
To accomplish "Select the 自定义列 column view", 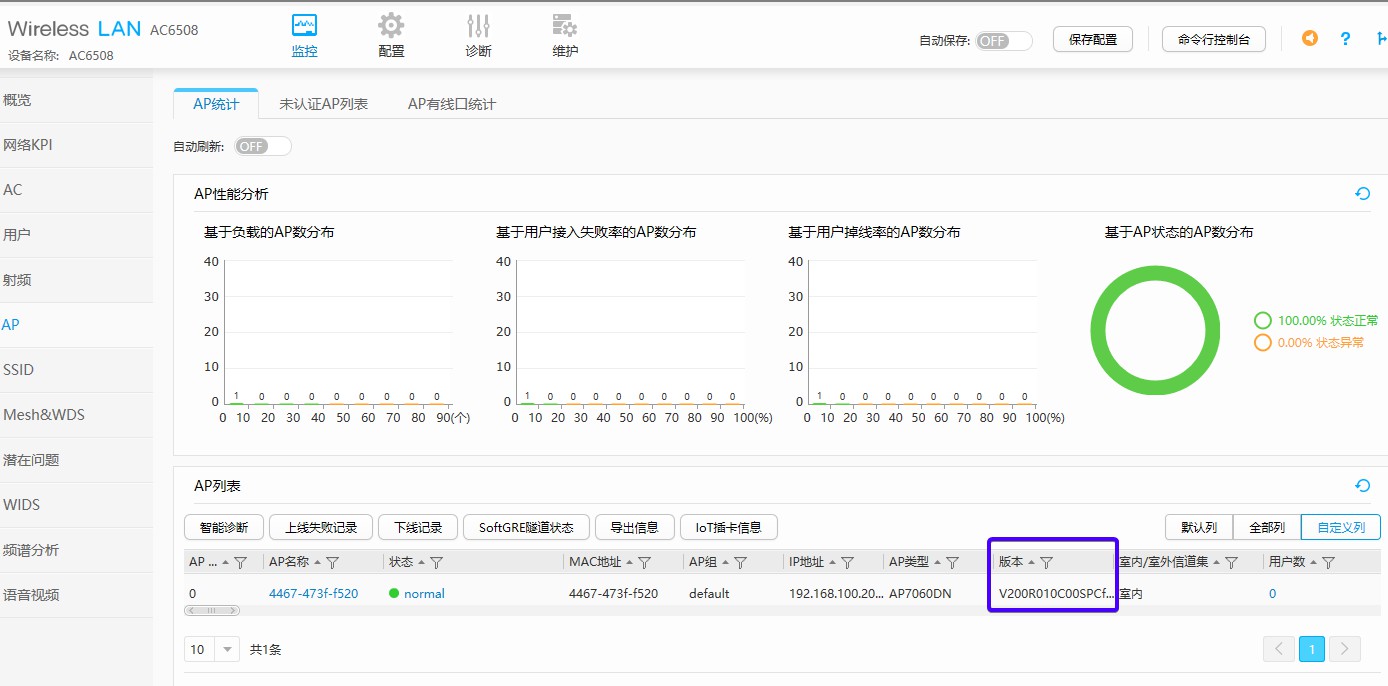I will 1341,527.
